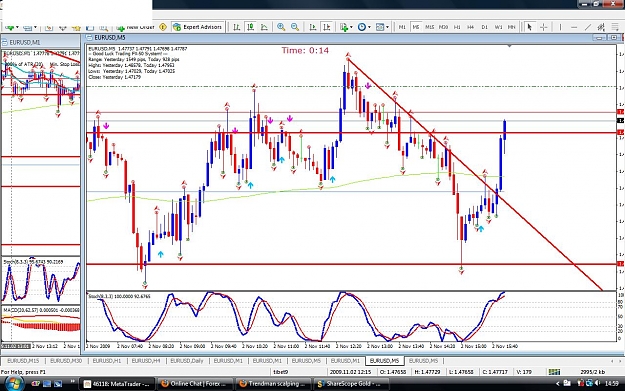Open the Strategy Tester magnifier icon

pyautogui.click(x=104, y=27)
